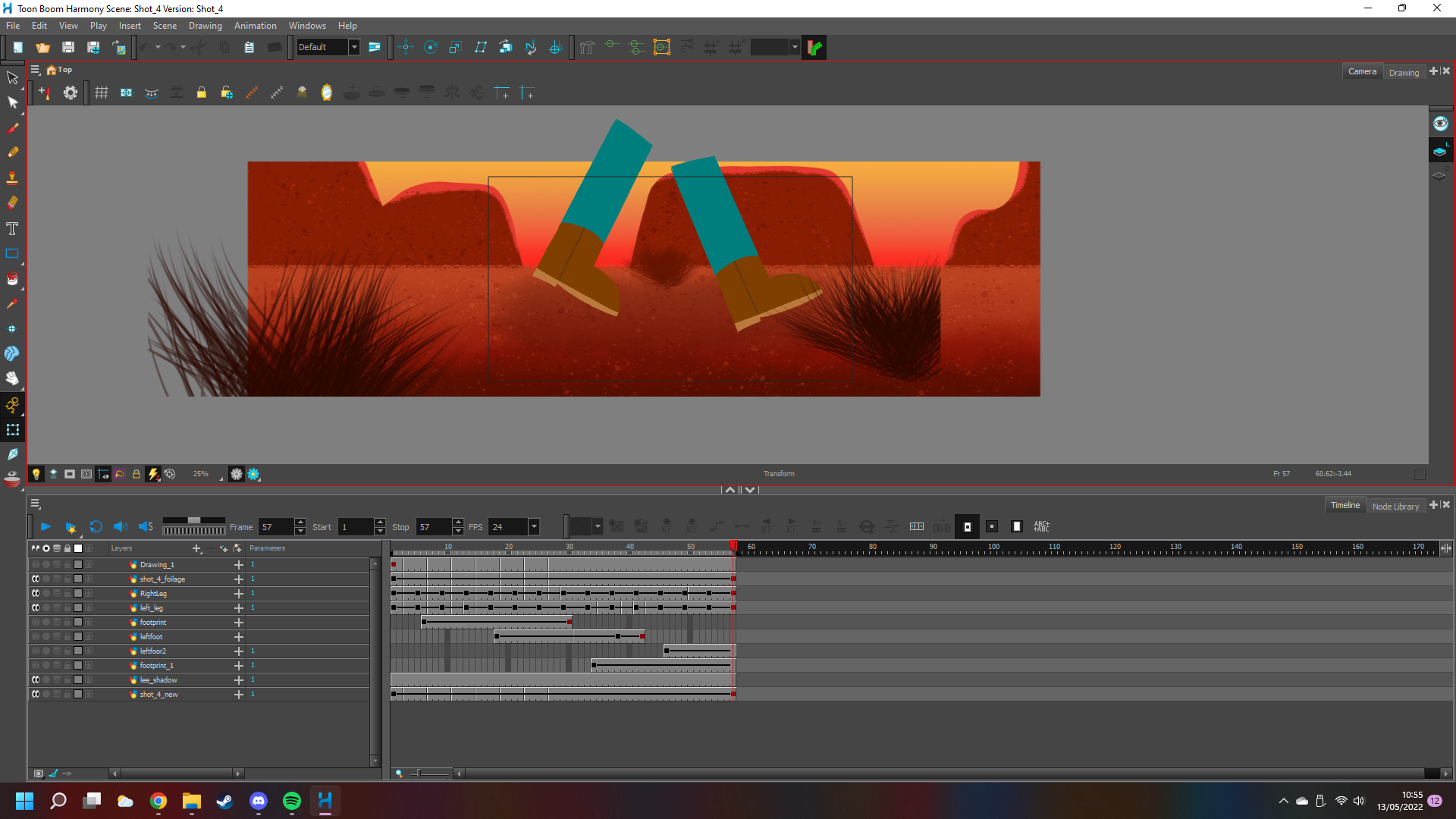Select the Pencil tool in left toolbar

(x=12, y=152)
